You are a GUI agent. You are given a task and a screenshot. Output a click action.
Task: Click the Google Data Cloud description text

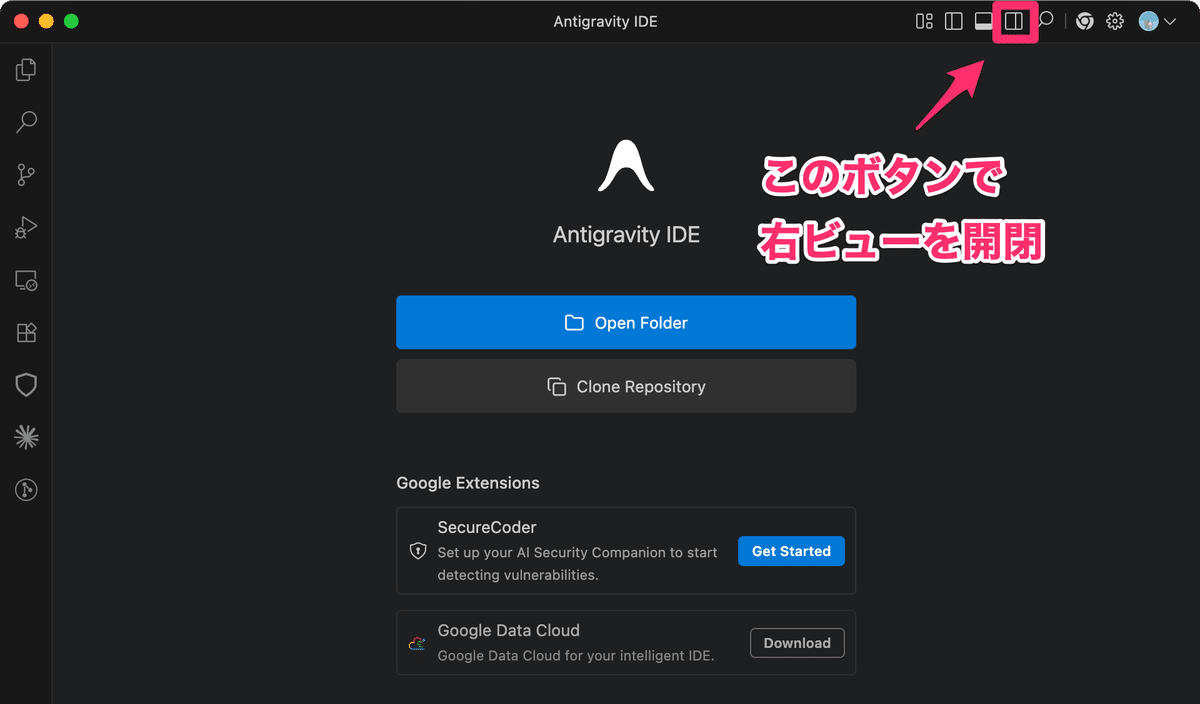(576, 656)
